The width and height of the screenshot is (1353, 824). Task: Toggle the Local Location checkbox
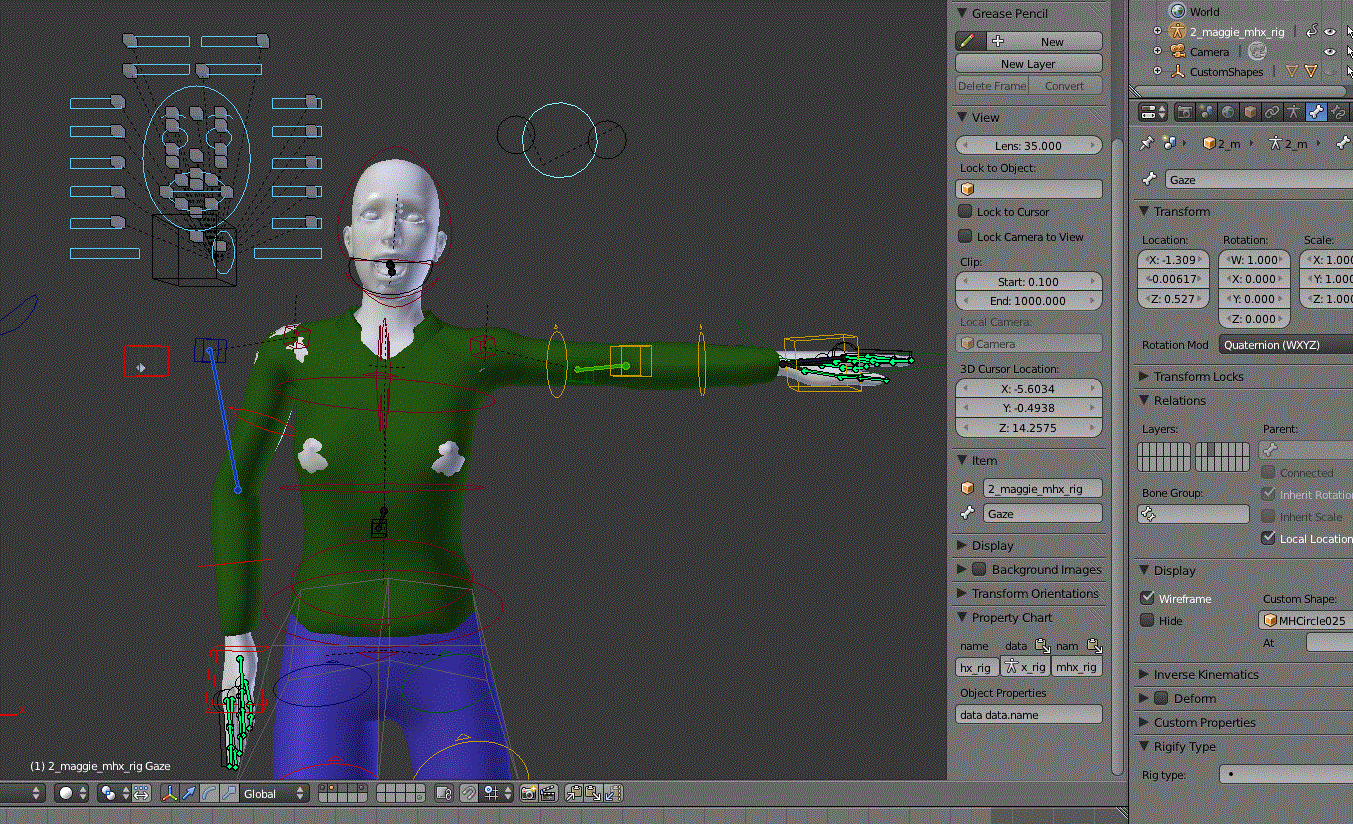[1268, 538]
